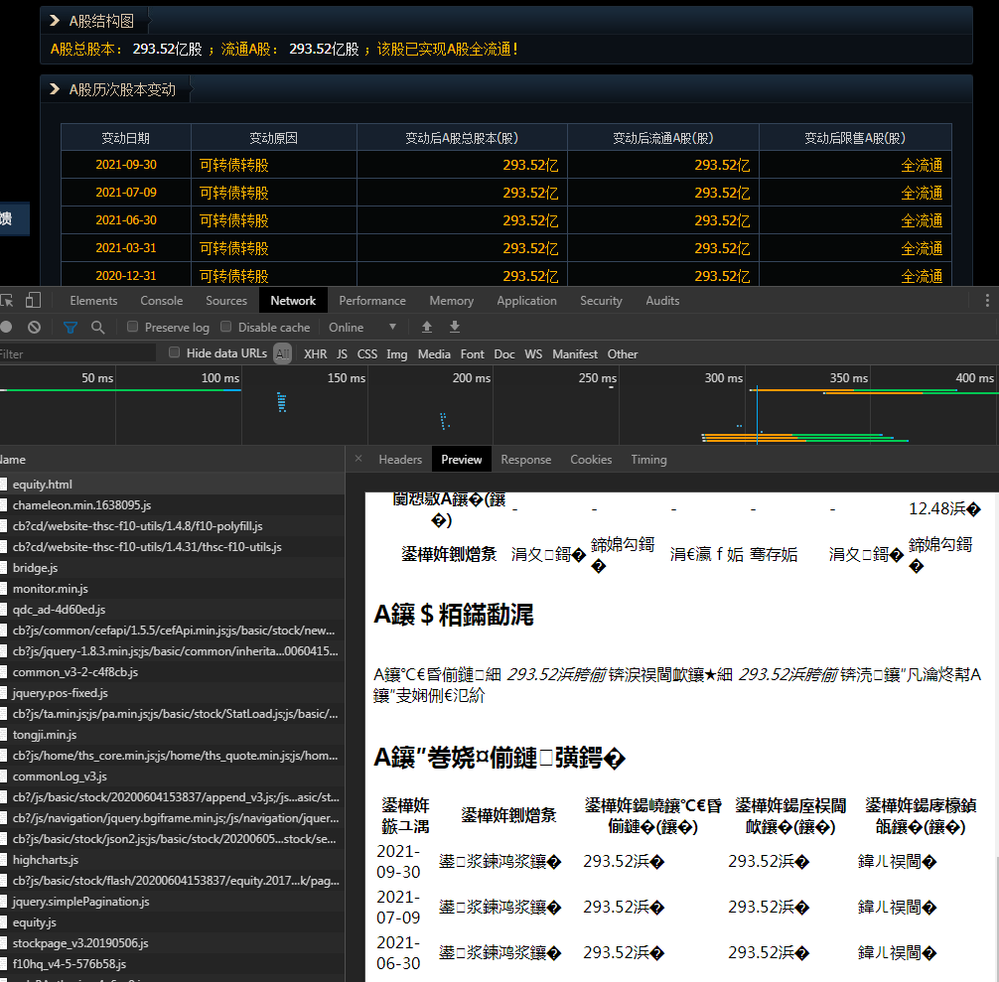Click the 350 ms marker on the timeline overview
Viewport: 999px width, 982px height.
pyautogui.click(x=848, y=378)
